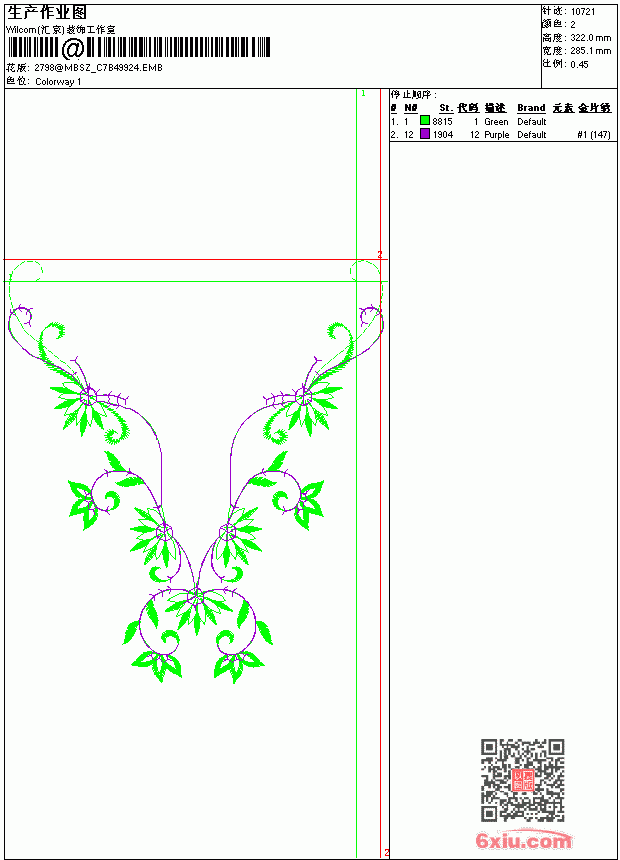
Task: Click the green stop marker '1' at top
Action: 363,94
